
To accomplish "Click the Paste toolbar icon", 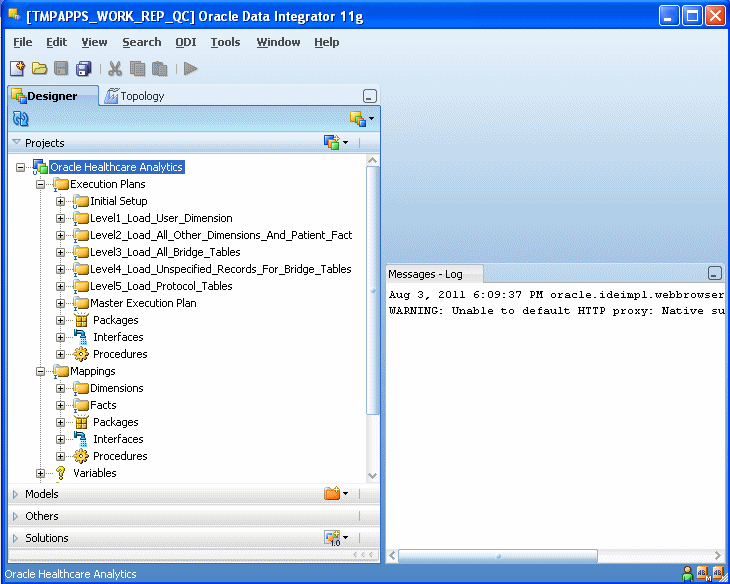I will [159, 69].
